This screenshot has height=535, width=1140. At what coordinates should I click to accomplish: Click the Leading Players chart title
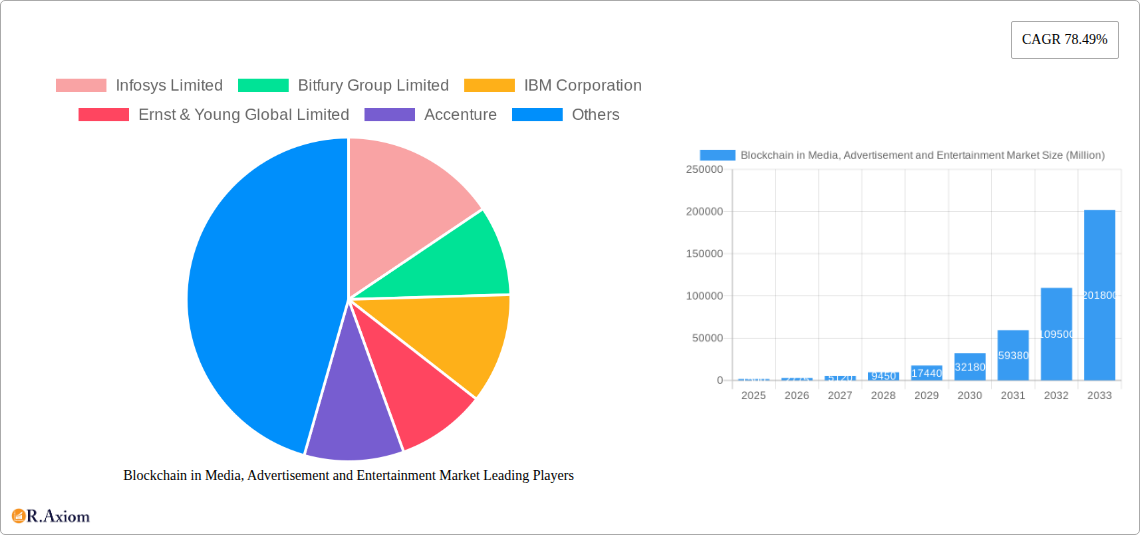pos(348,476)
